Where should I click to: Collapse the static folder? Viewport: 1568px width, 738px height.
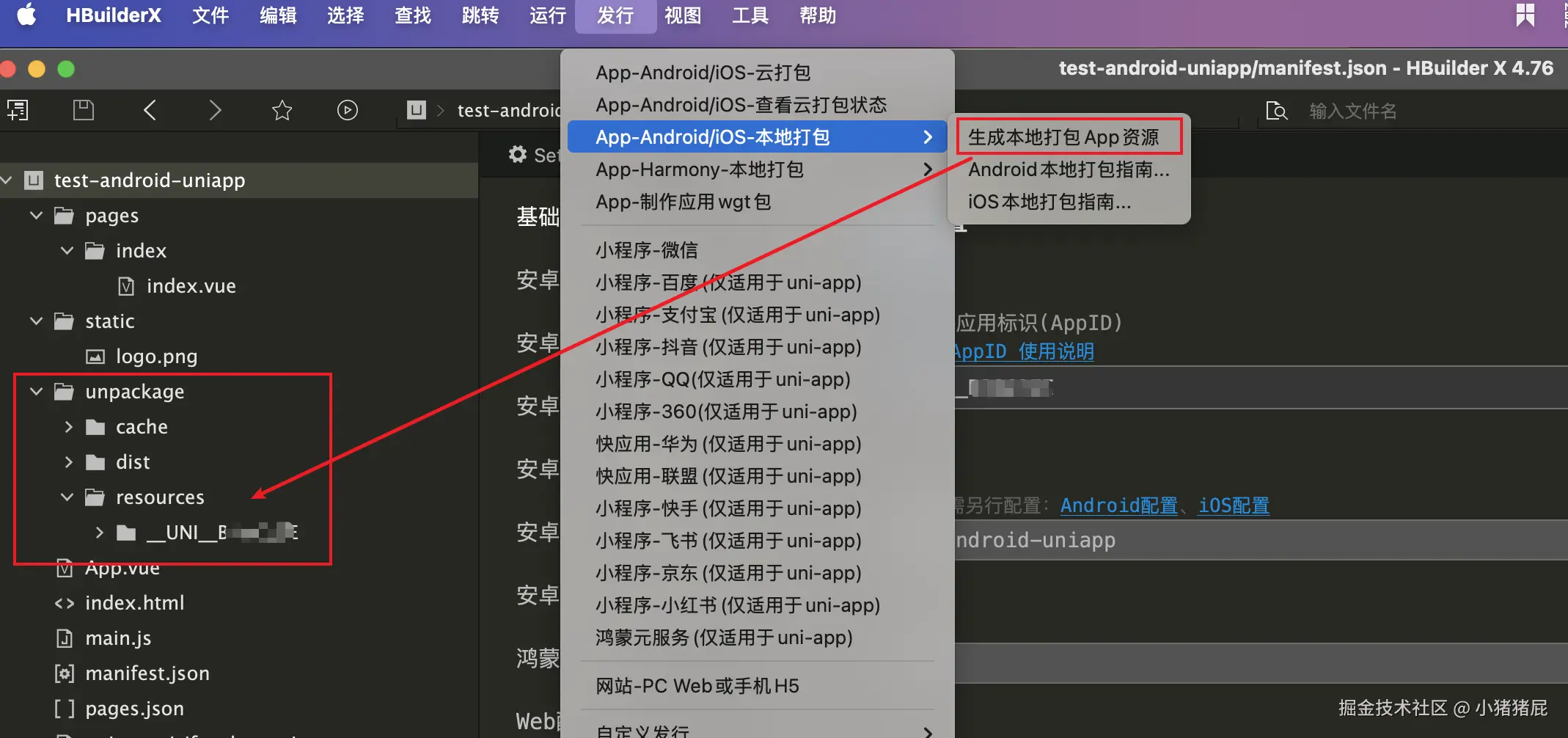click(36, 321)
